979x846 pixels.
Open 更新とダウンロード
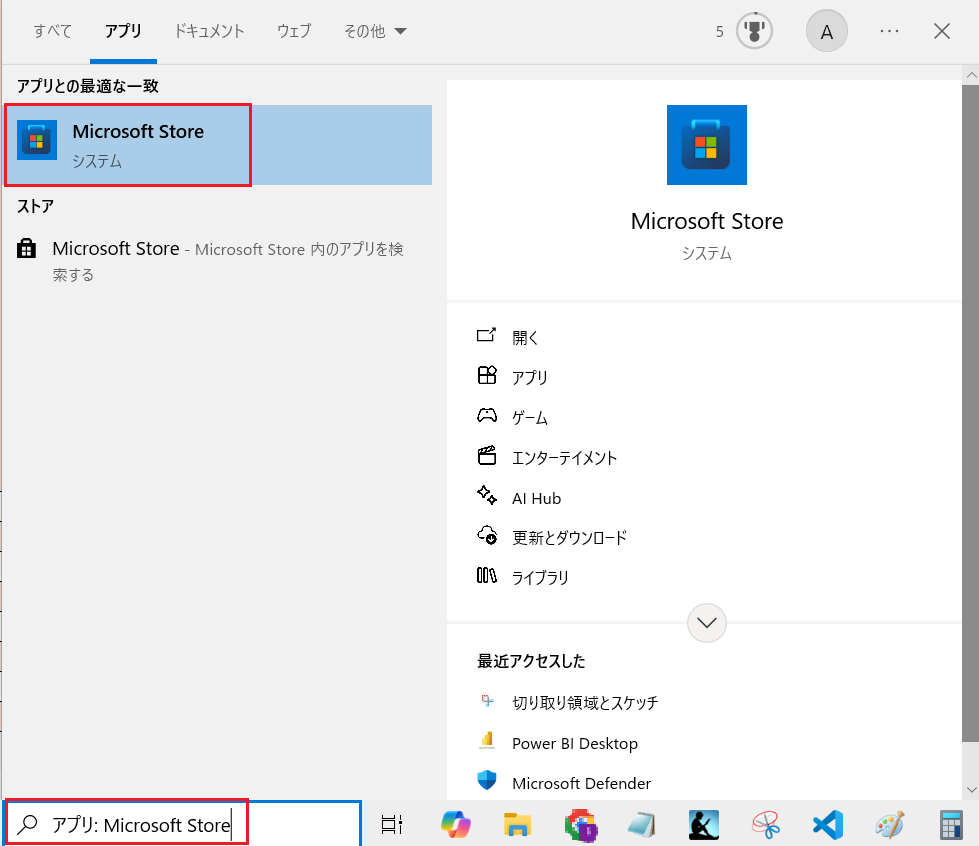[569, 538]
